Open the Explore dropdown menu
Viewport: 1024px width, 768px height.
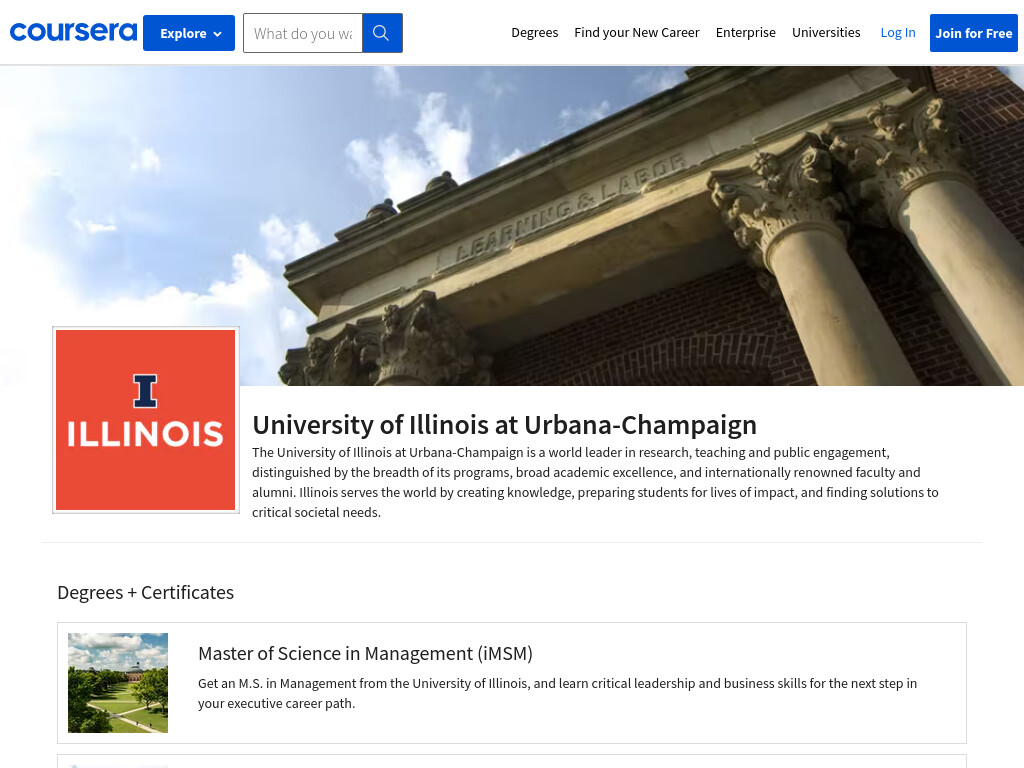click(189, 33)
